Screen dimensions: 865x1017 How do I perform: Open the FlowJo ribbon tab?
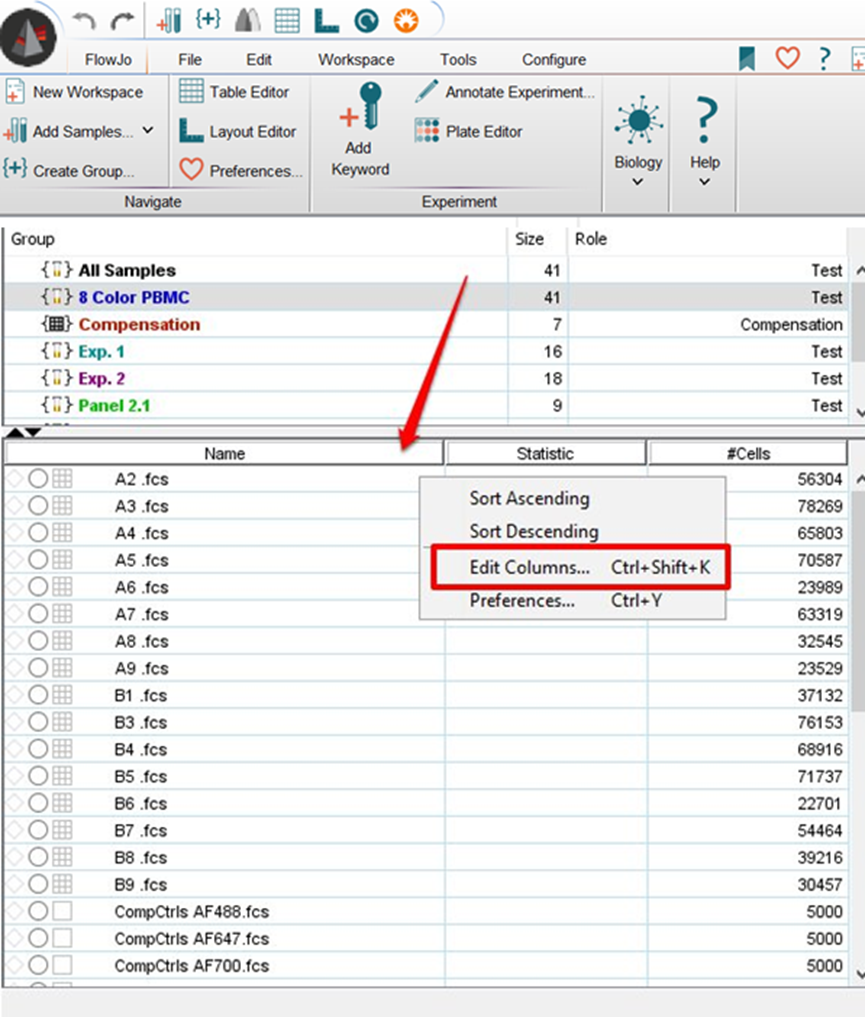click(108, 60)
